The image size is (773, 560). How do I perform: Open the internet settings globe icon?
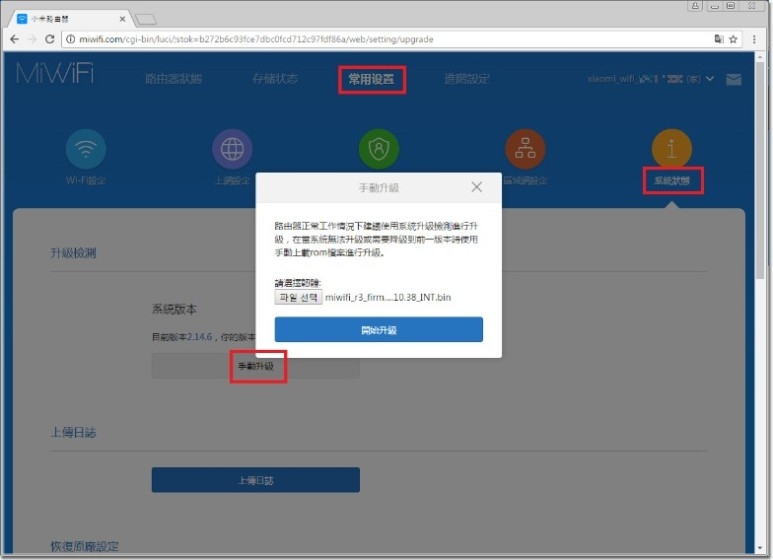click(x=232, y=149)
